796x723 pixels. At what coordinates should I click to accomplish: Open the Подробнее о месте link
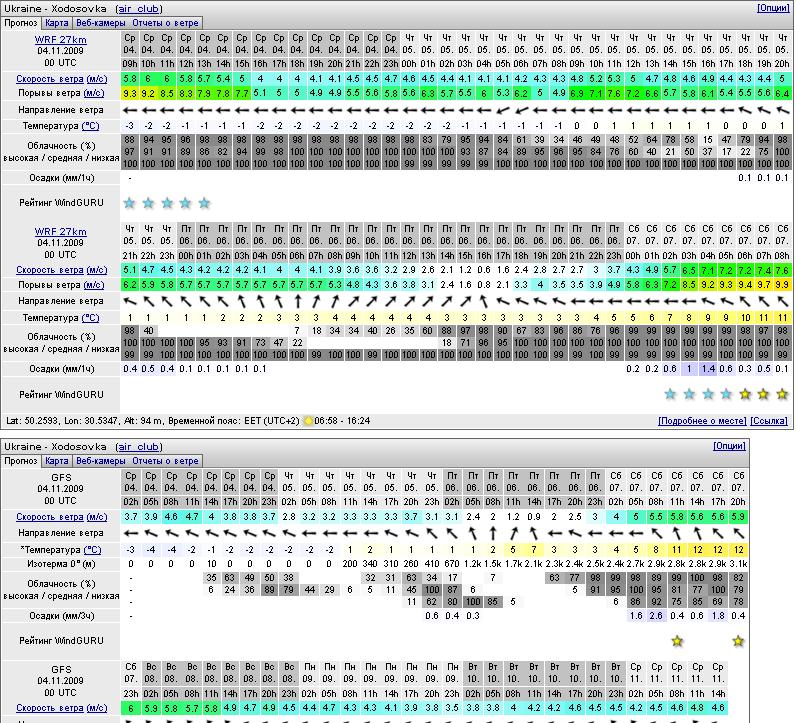coord(704,422)
